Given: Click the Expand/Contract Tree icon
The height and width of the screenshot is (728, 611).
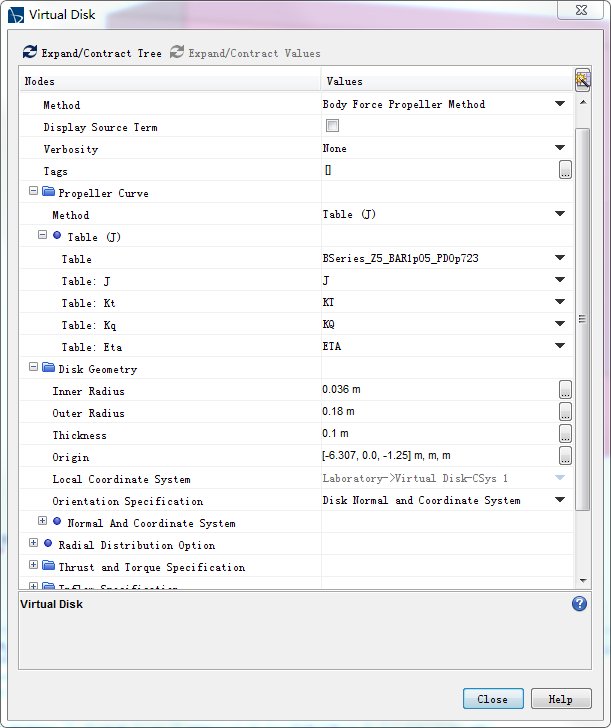Looking at the screenshot, I should click(x=30, y=52).
